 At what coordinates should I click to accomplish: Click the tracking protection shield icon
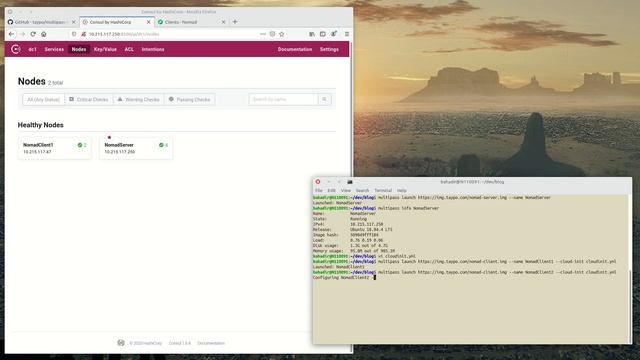point(74,34)
